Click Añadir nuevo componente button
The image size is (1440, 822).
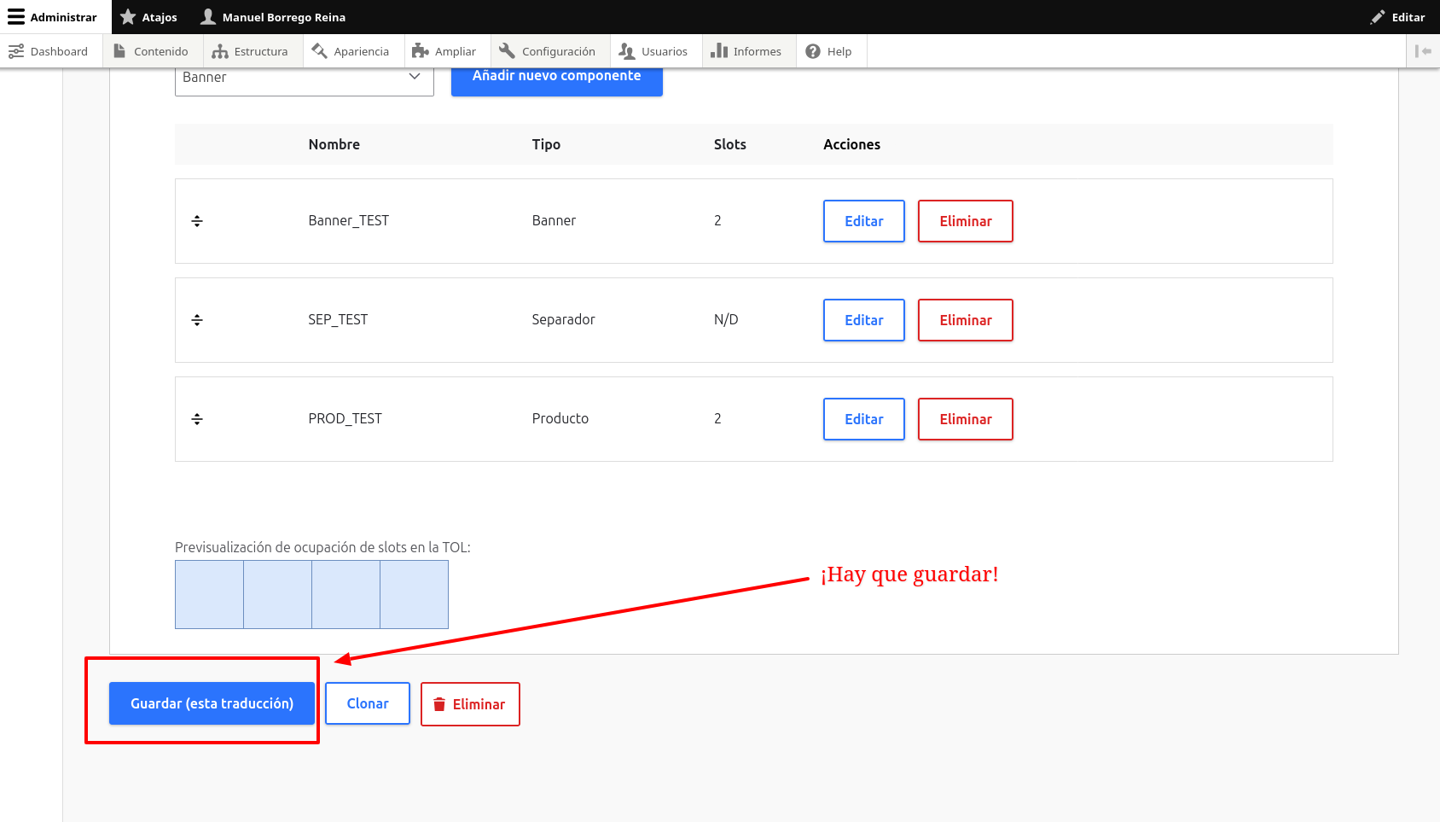(x=557, y=78)
